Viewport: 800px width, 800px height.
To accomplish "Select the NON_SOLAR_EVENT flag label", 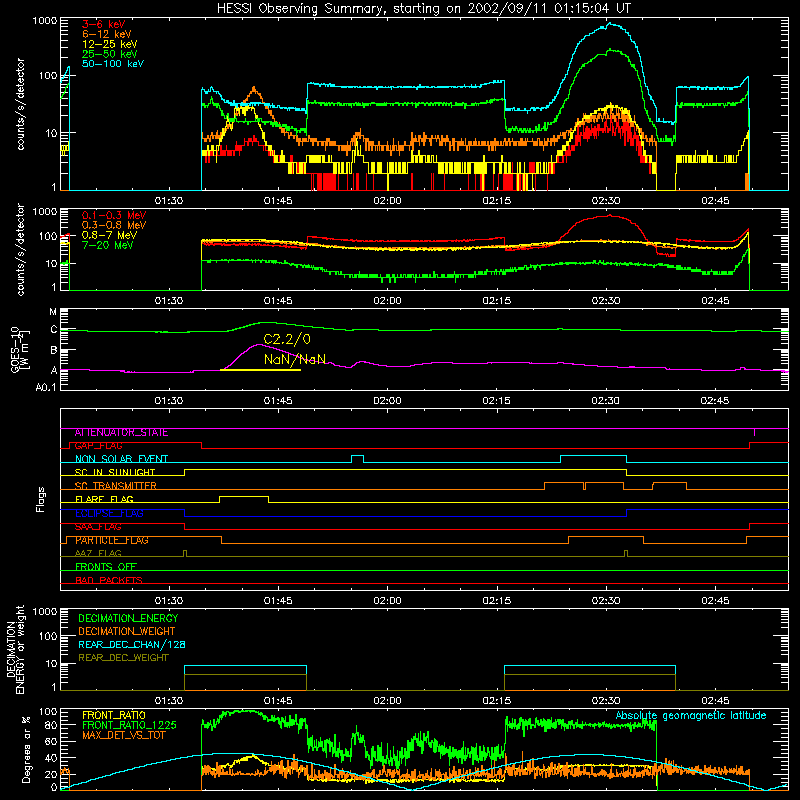I will pos(121,459).
